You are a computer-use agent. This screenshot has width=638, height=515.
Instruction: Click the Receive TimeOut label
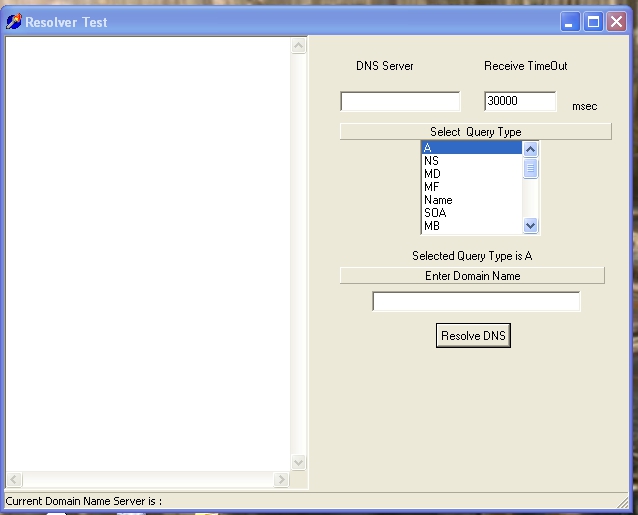pos(525,66)
